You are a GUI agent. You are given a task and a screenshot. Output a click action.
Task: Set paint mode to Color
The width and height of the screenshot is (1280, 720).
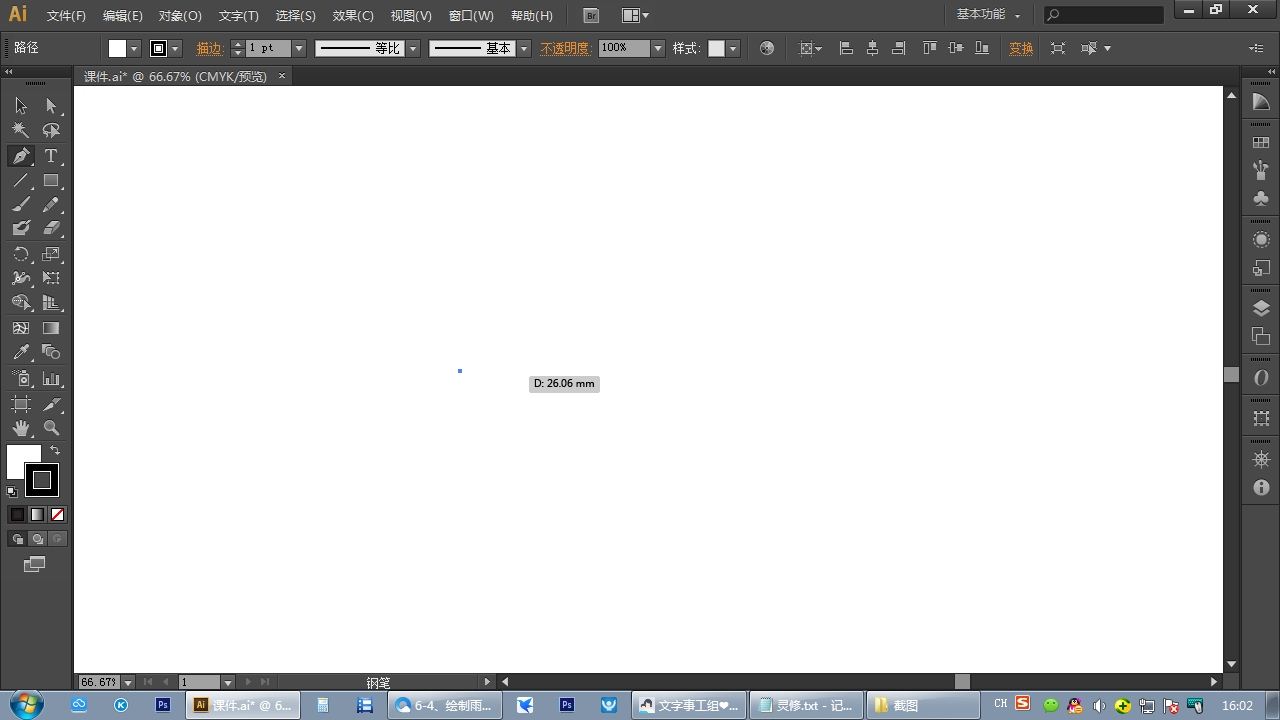[17, 514]
